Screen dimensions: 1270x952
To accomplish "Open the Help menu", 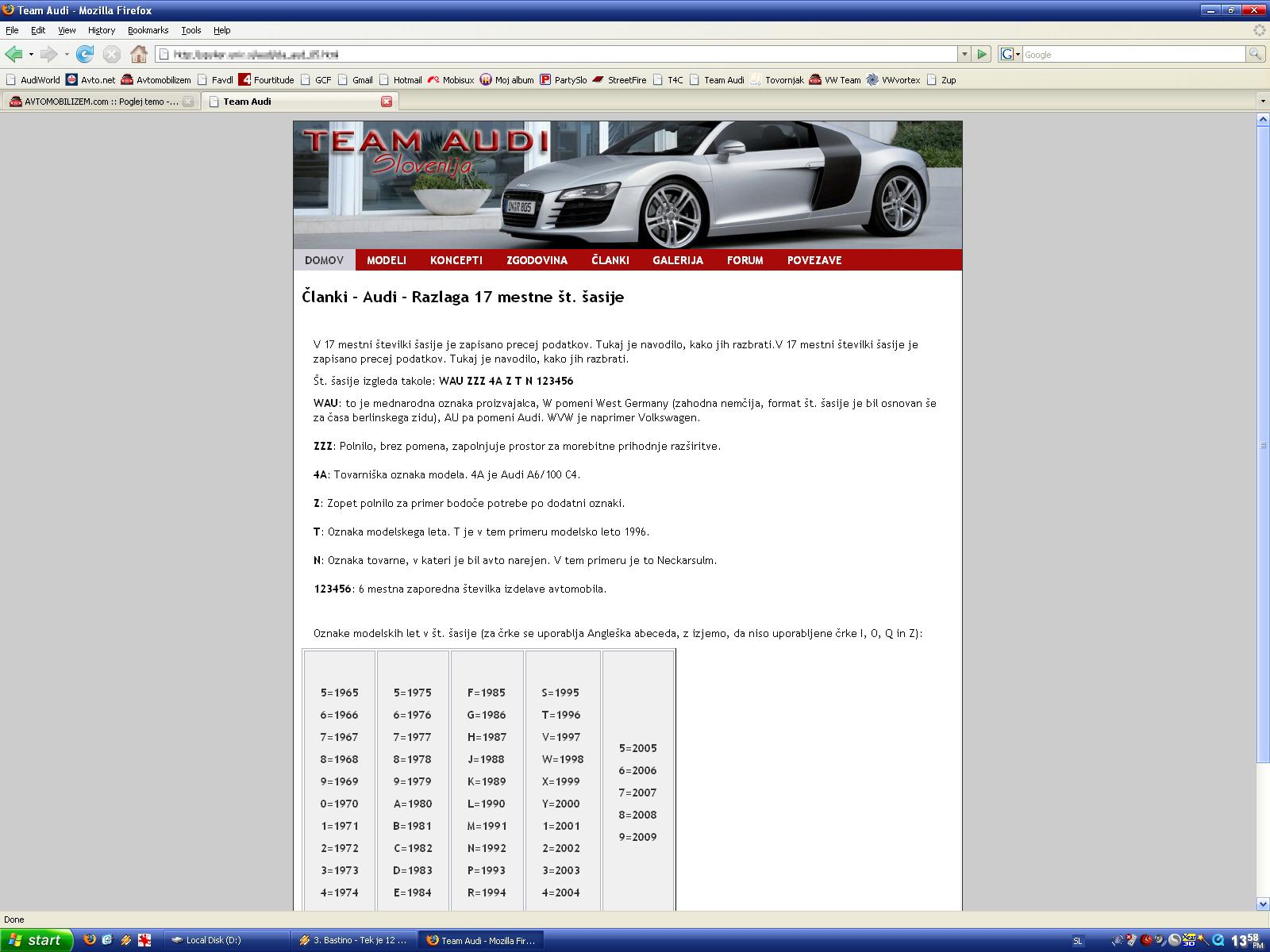I will [x=221, y=30].
